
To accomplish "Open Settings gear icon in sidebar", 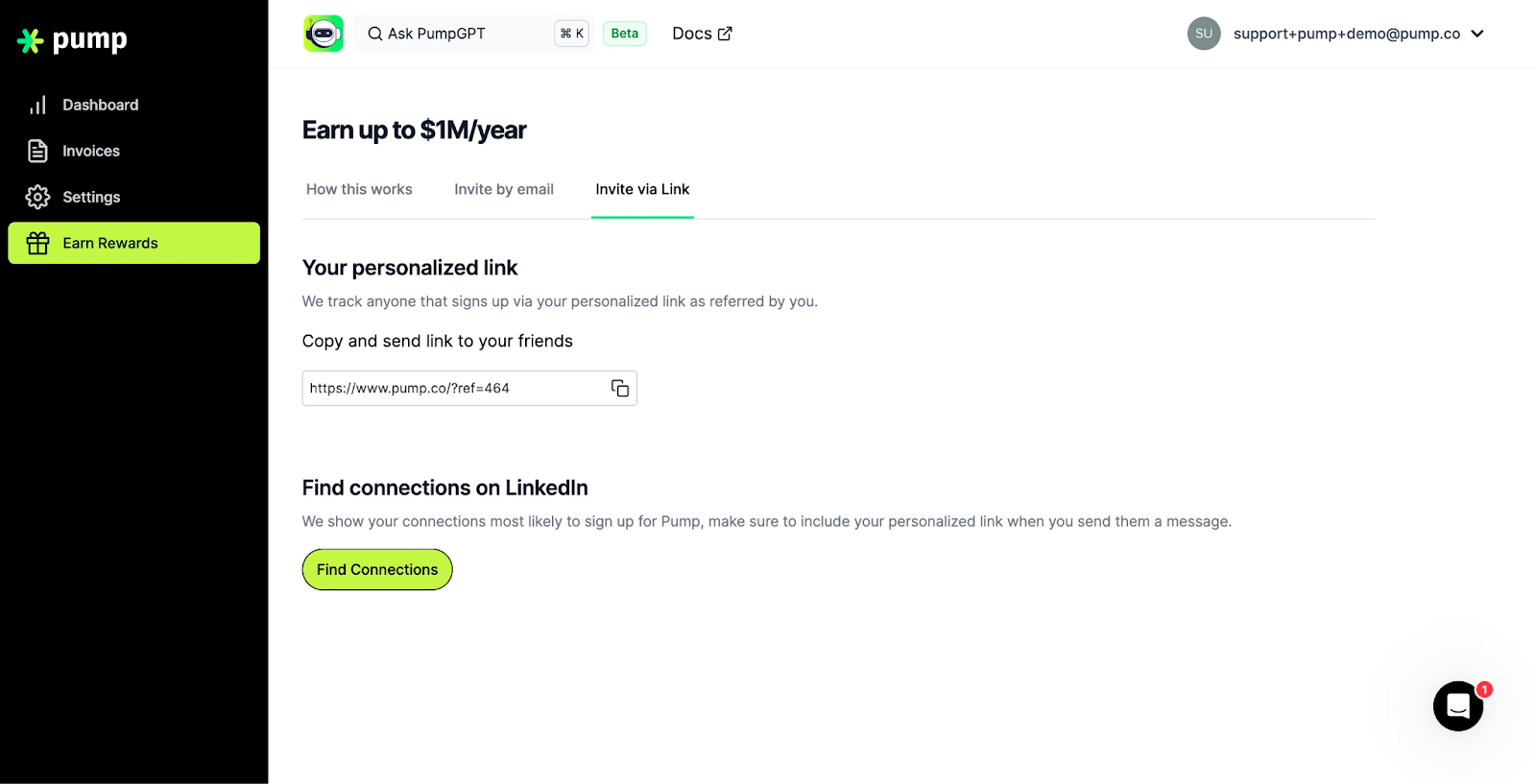I will [x=37, y=197].
